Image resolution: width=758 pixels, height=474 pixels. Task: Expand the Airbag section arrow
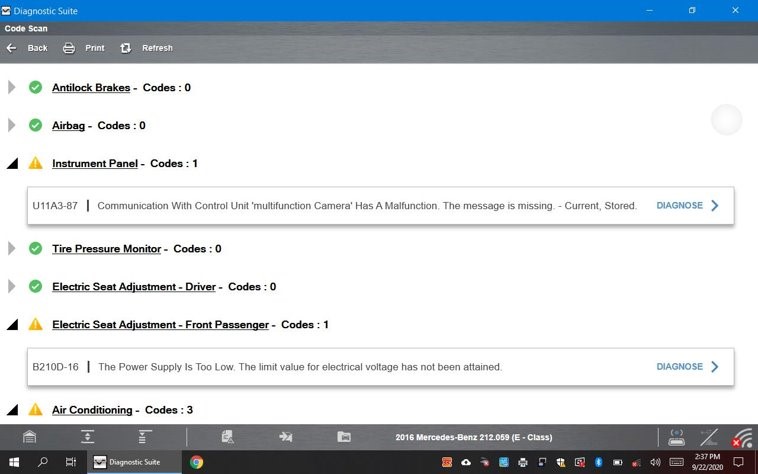12,126
